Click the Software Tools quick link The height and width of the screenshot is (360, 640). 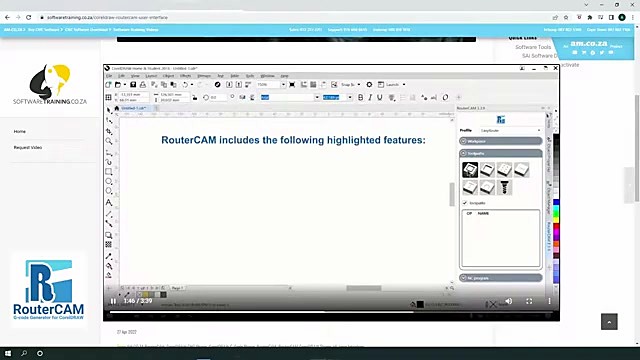click(x=533, y=47)
